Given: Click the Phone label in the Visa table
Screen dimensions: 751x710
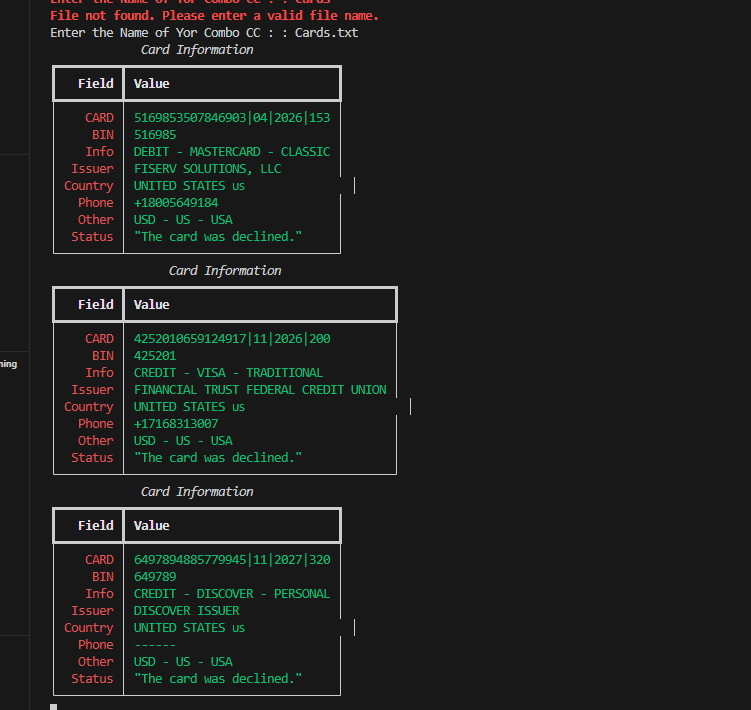Looking at the screenshot, I should pos(96,424).
